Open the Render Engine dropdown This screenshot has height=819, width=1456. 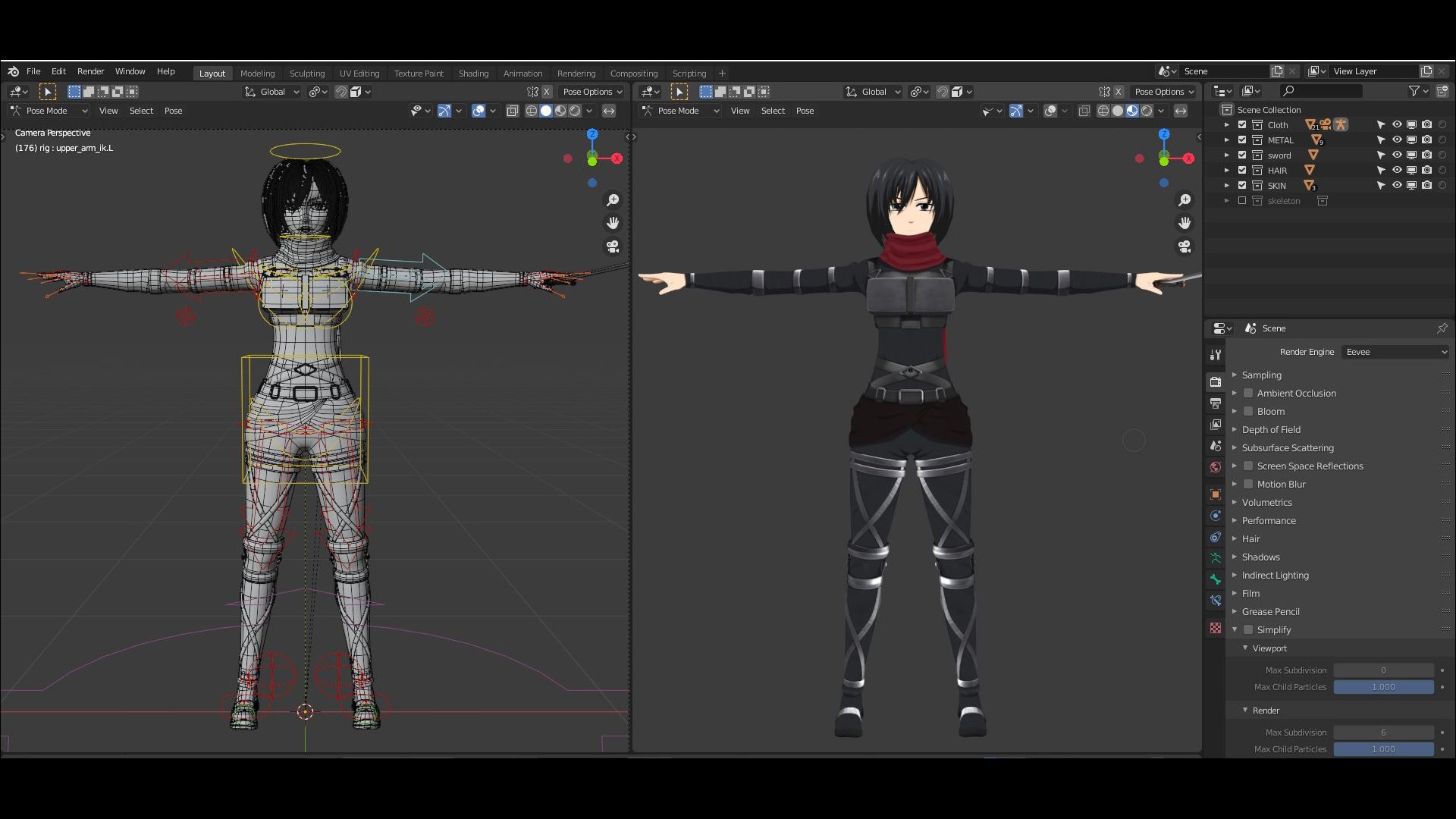pyautogui.click(x=1395, y=352)
